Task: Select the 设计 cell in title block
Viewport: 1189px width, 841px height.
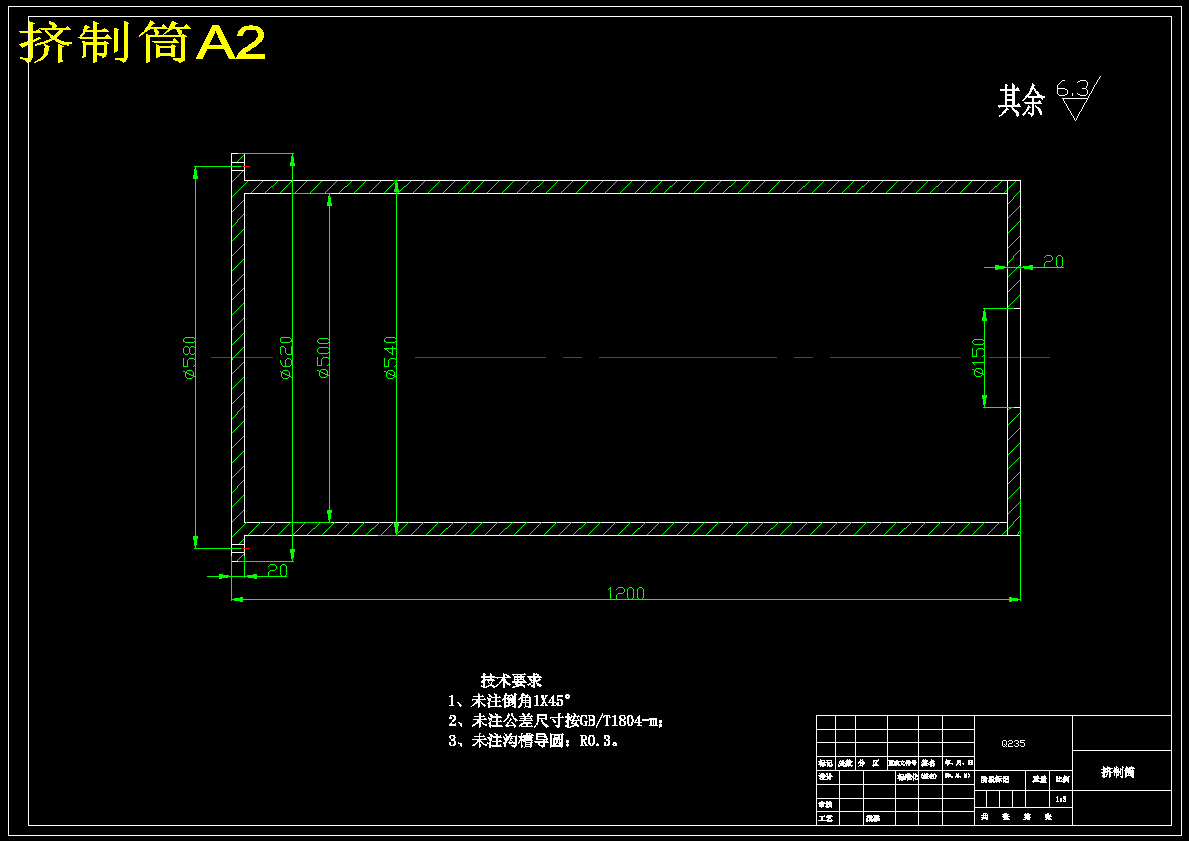Action: point(827,777)
